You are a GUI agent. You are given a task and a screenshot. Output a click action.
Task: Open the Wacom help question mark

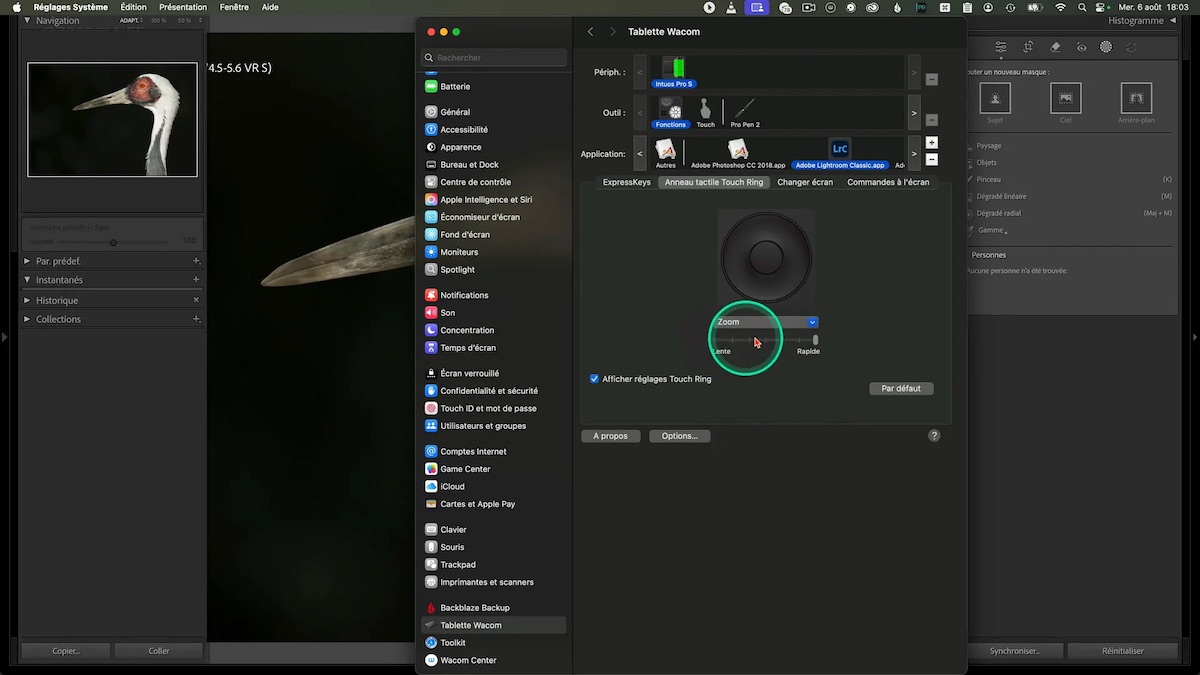click(934, 436)
